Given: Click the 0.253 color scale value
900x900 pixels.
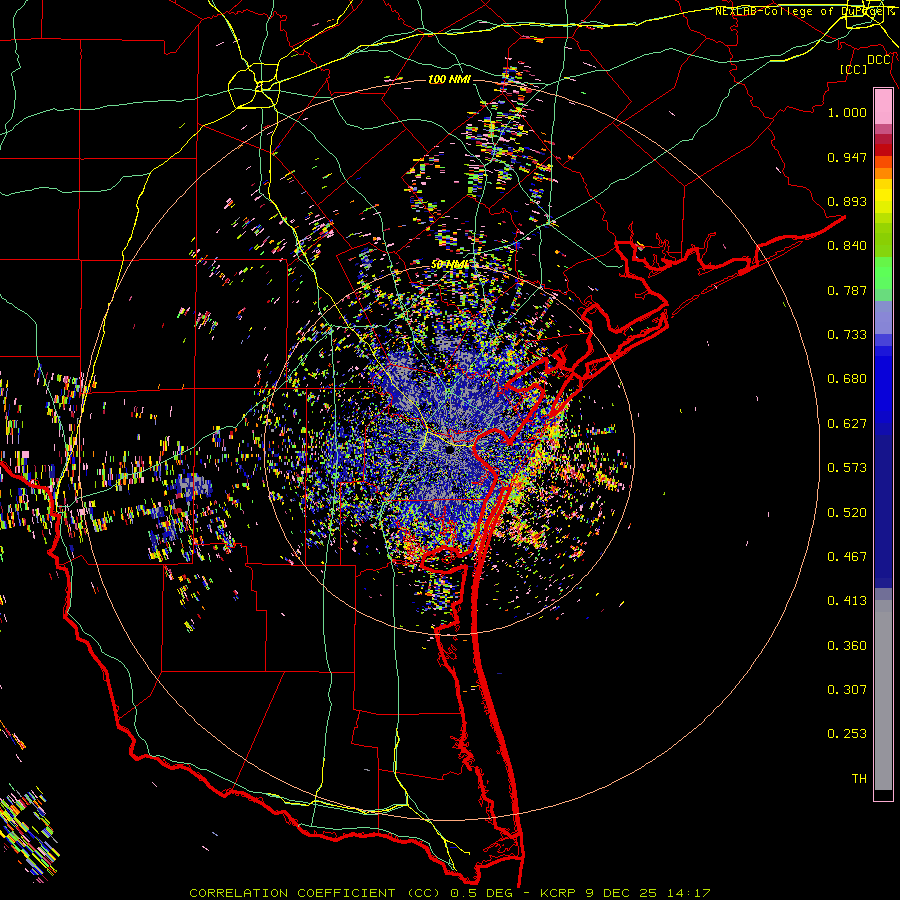Looking at the screenshot, I should [x=847, y=734].
